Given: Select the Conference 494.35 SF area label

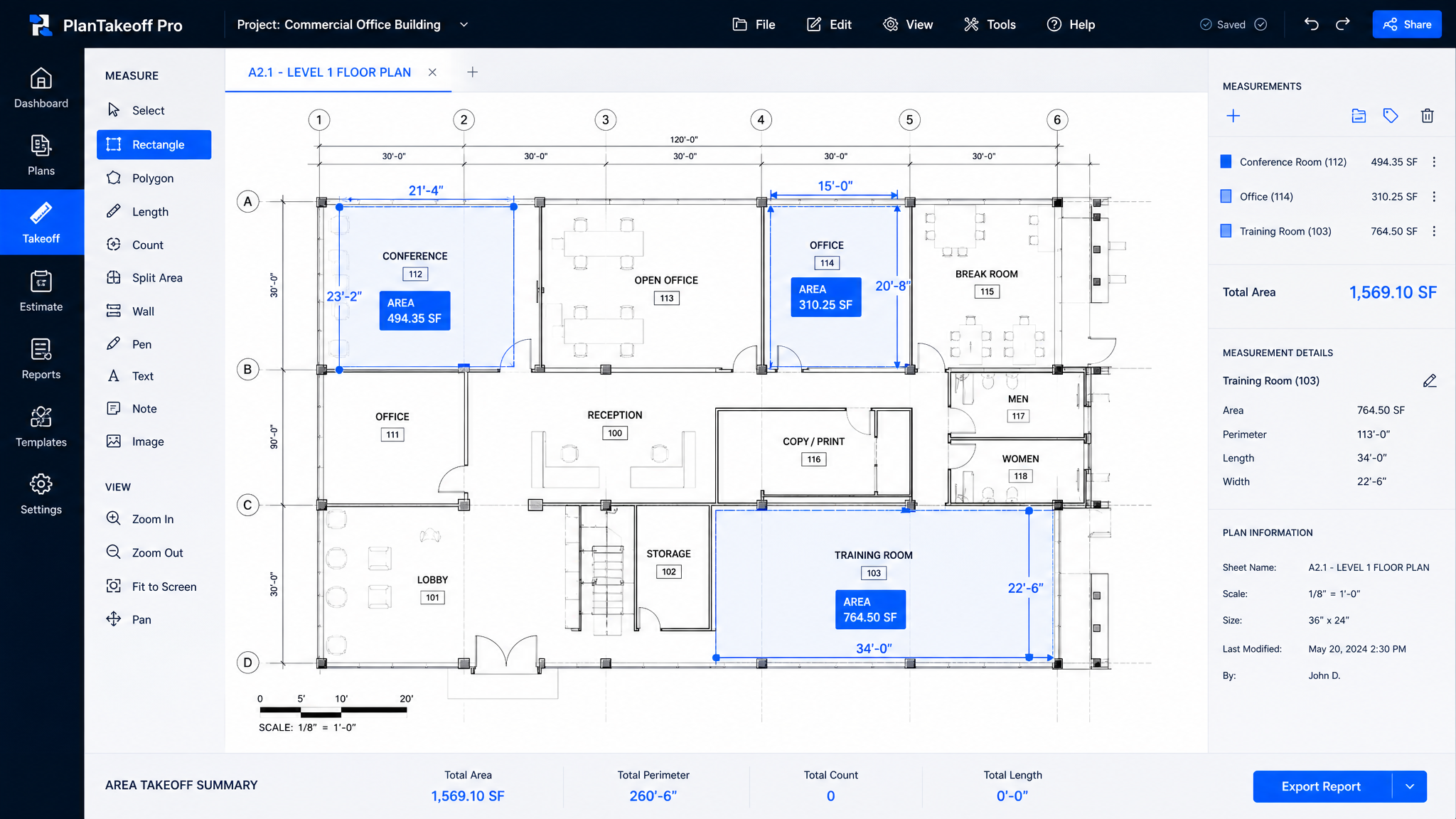Looking at the screenshot, I should pyautogui.click(x=414, y=311).
